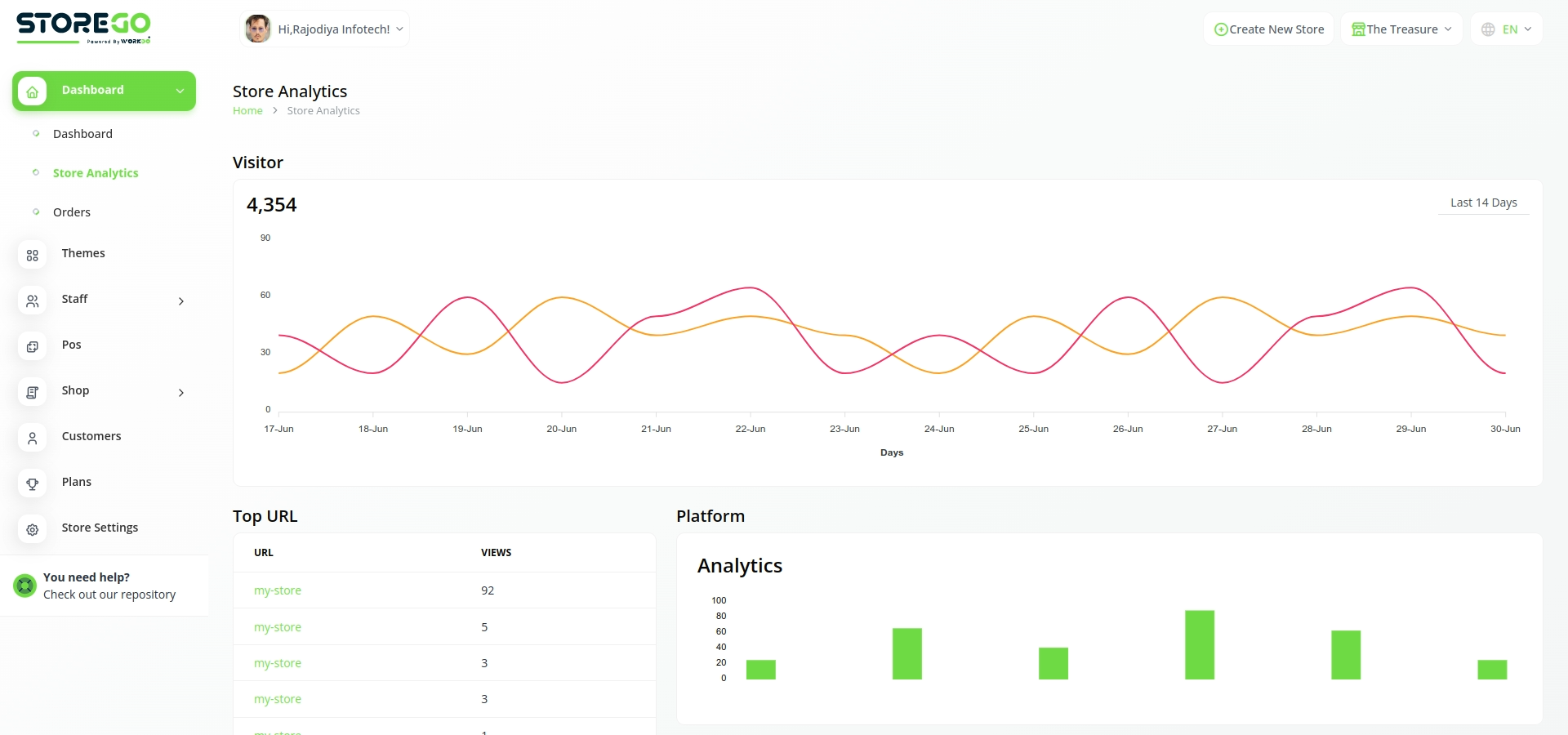Open Orders from the sidebar
The width and height of the screenshot is (1568, 735).
(72, 212)
